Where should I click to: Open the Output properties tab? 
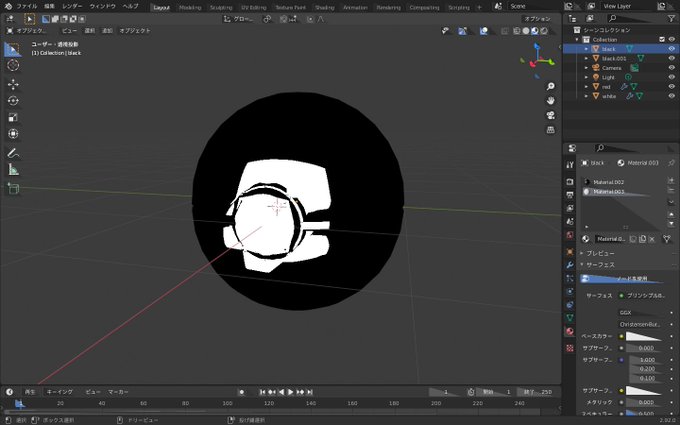(570, 195)
